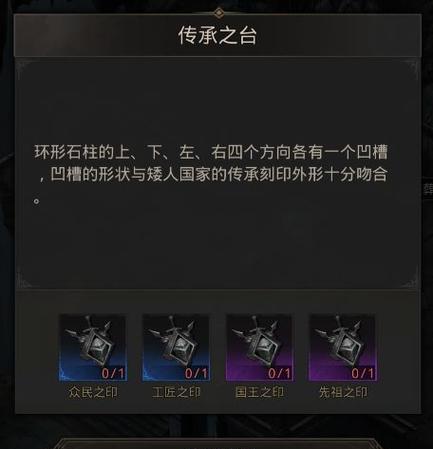
Task: Click the 传承之台 title header
Action: (x=217, y=36)
